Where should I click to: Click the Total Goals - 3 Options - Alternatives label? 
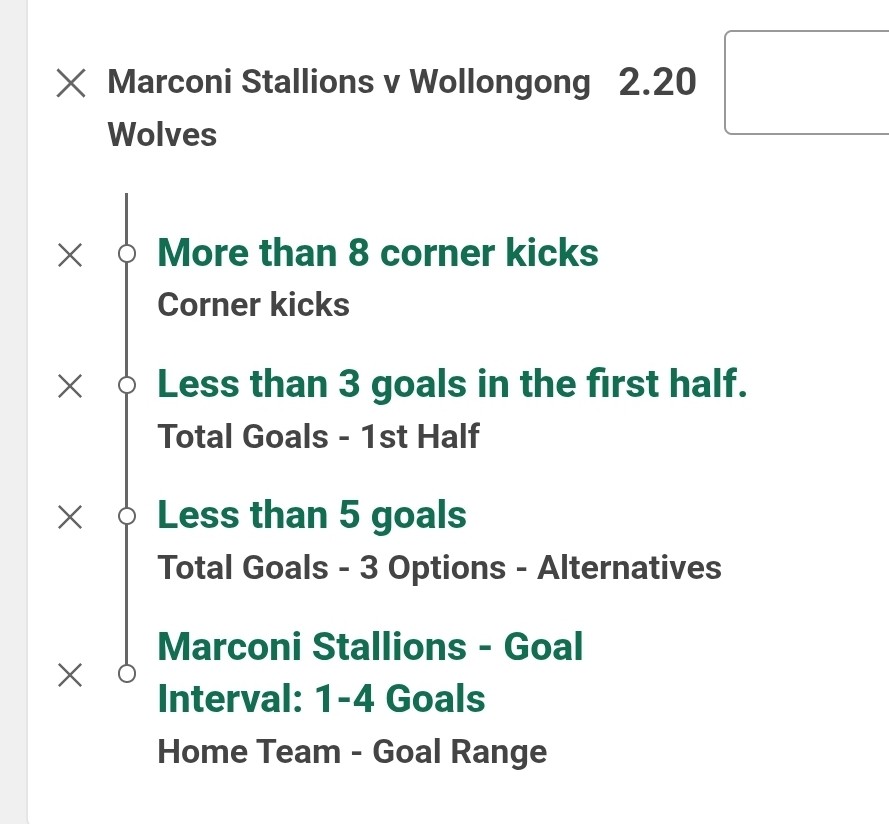click(x=439, y=568)
